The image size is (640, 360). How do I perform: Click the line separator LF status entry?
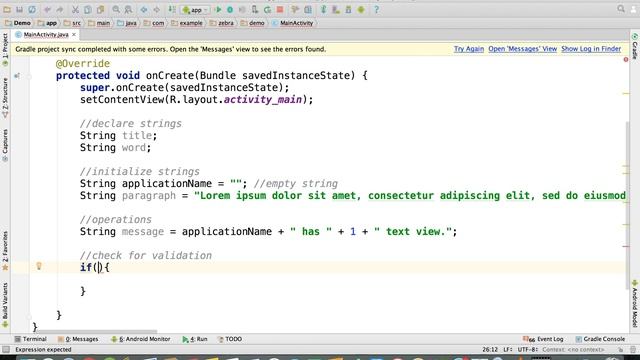pos(507,350)
